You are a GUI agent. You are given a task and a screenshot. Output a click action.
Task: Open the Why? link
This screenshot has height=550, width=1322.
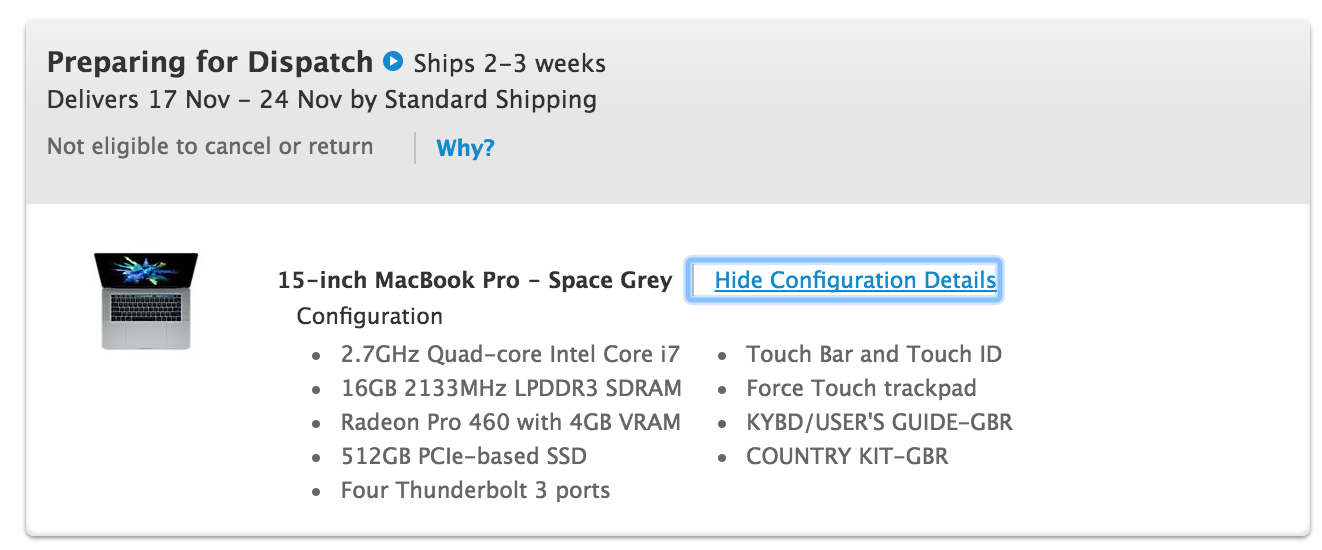[x=465, y=148]
